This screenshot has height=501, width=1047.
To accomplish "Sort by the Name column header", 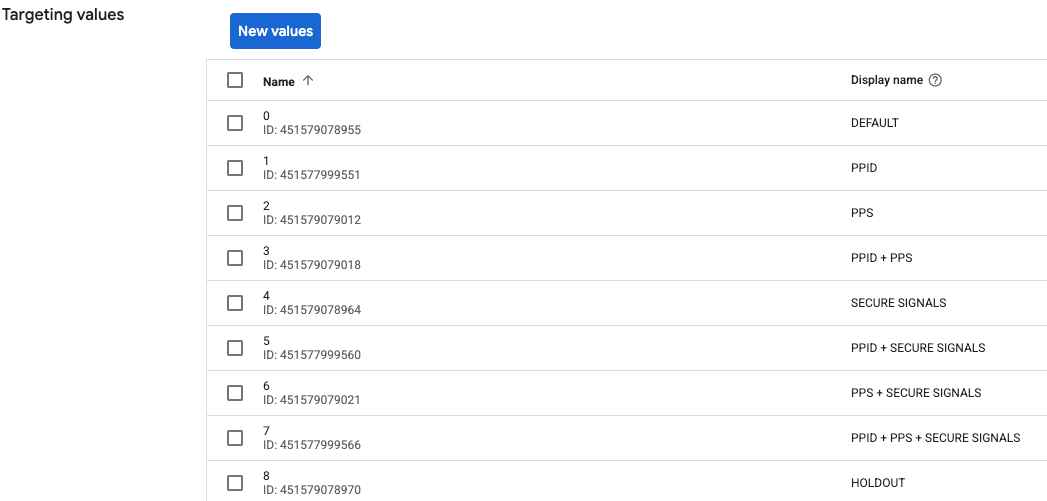I will (279, 81).
